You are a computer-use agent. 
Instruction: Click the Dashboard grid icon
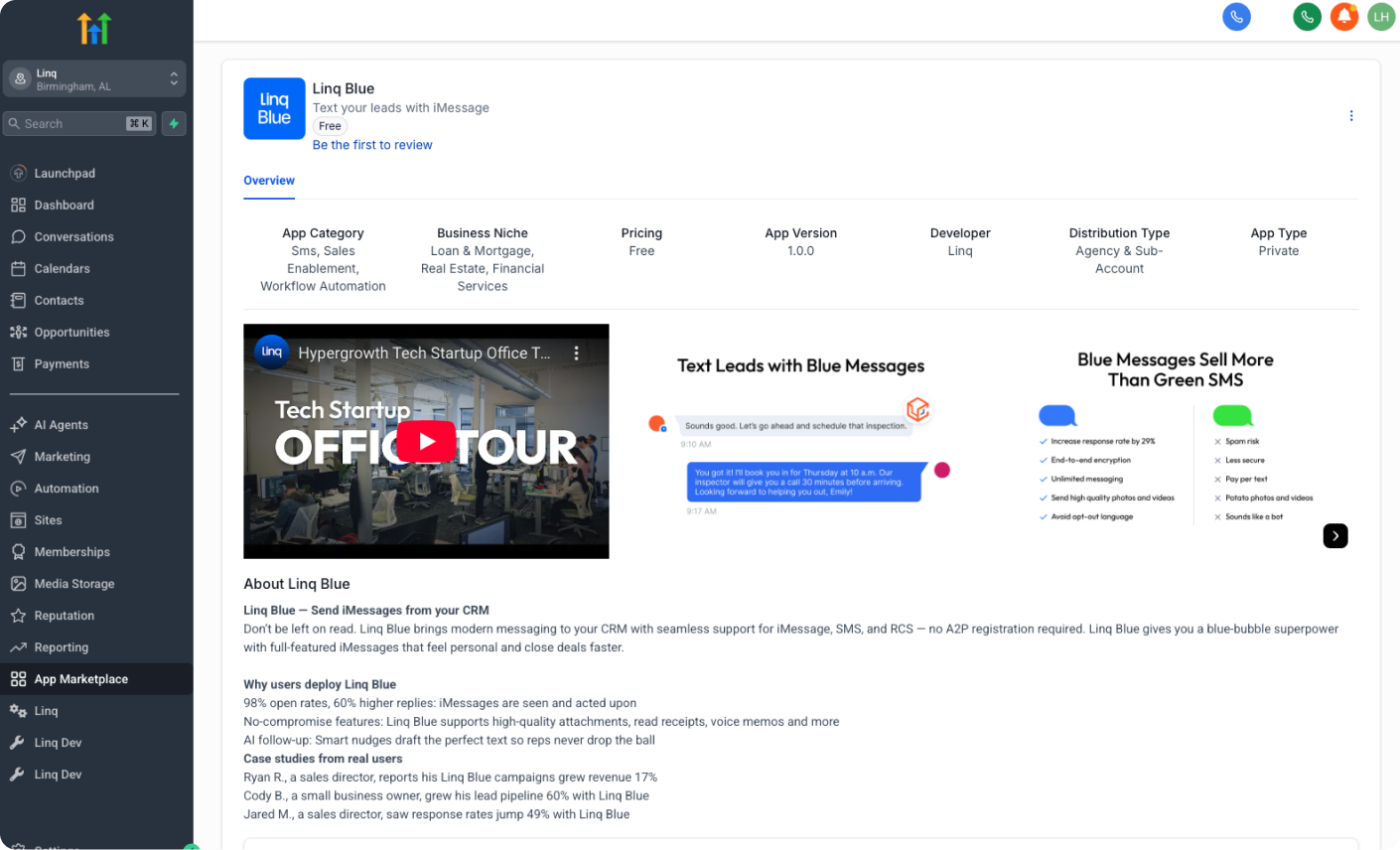point(18,205)
